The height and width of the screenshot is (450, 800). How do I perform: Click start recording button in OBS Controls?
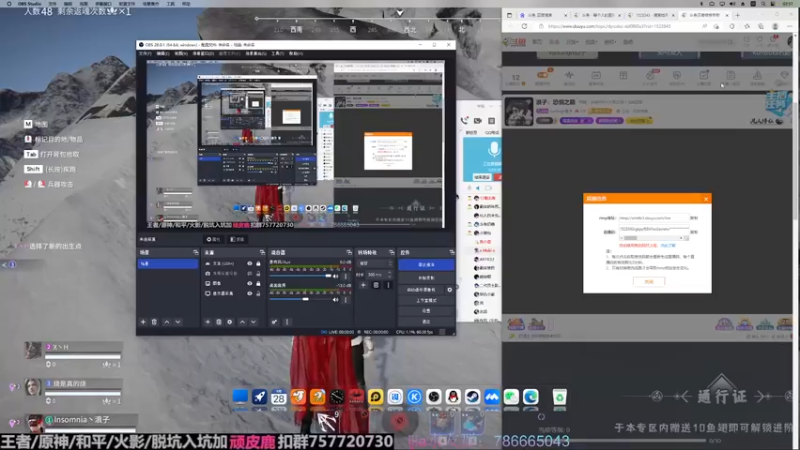[x=426, y=278]
